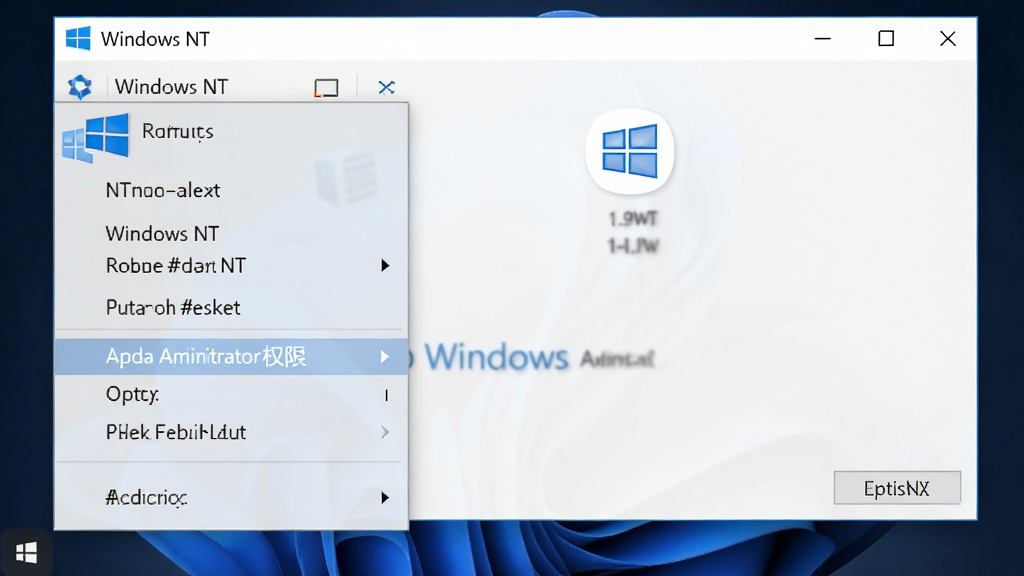Click the blue gear icon beside Windows NT

click(80, 86)
